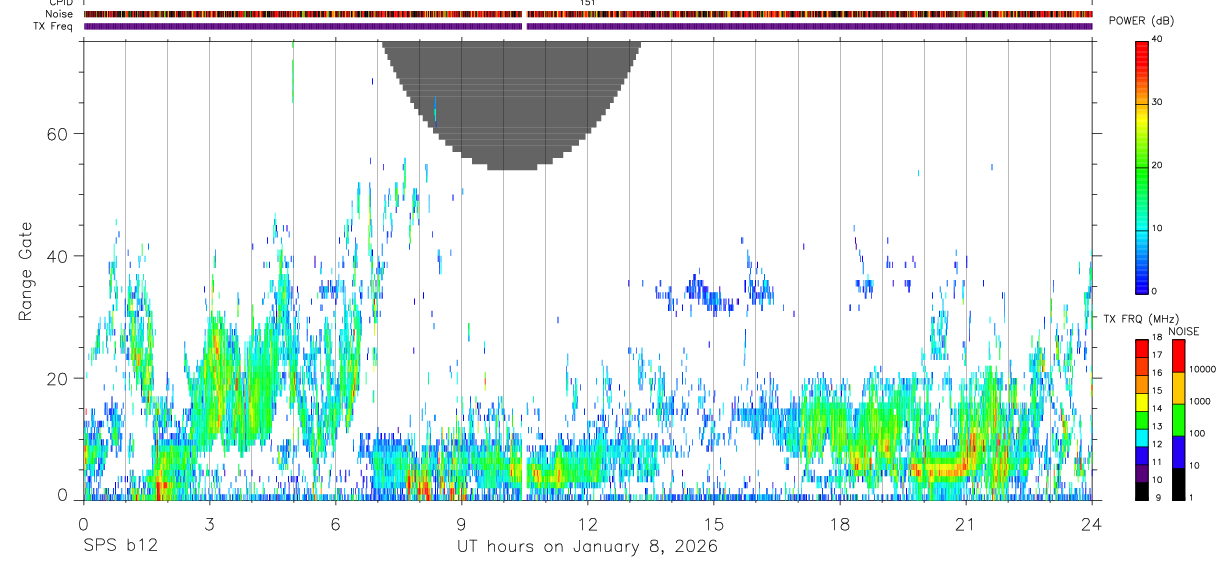Select the 60 tick on Range Gate axis
The image size is (1228, 567).
tap(55, 134)
